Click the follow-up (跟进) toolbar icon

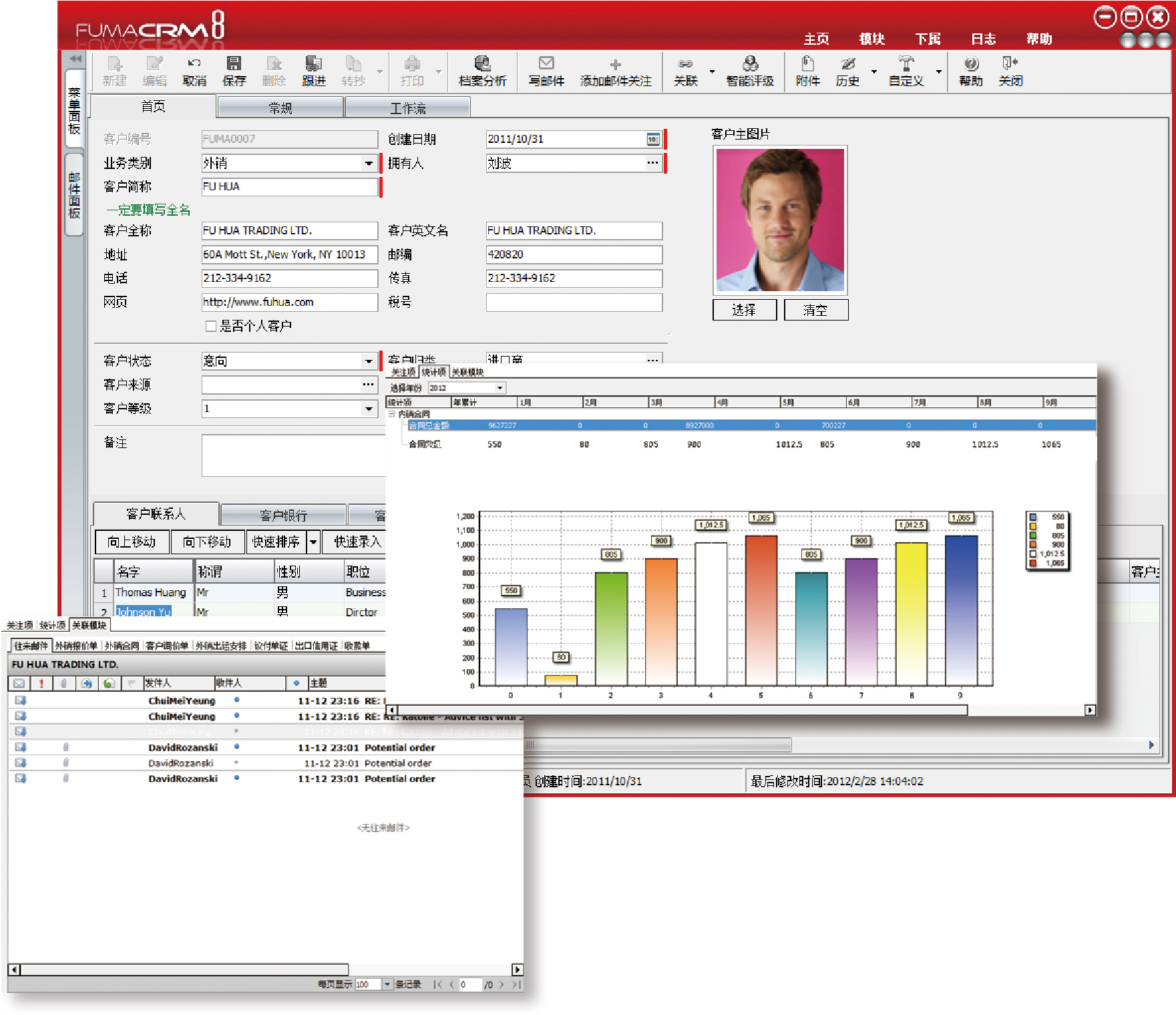click(313, 64)
